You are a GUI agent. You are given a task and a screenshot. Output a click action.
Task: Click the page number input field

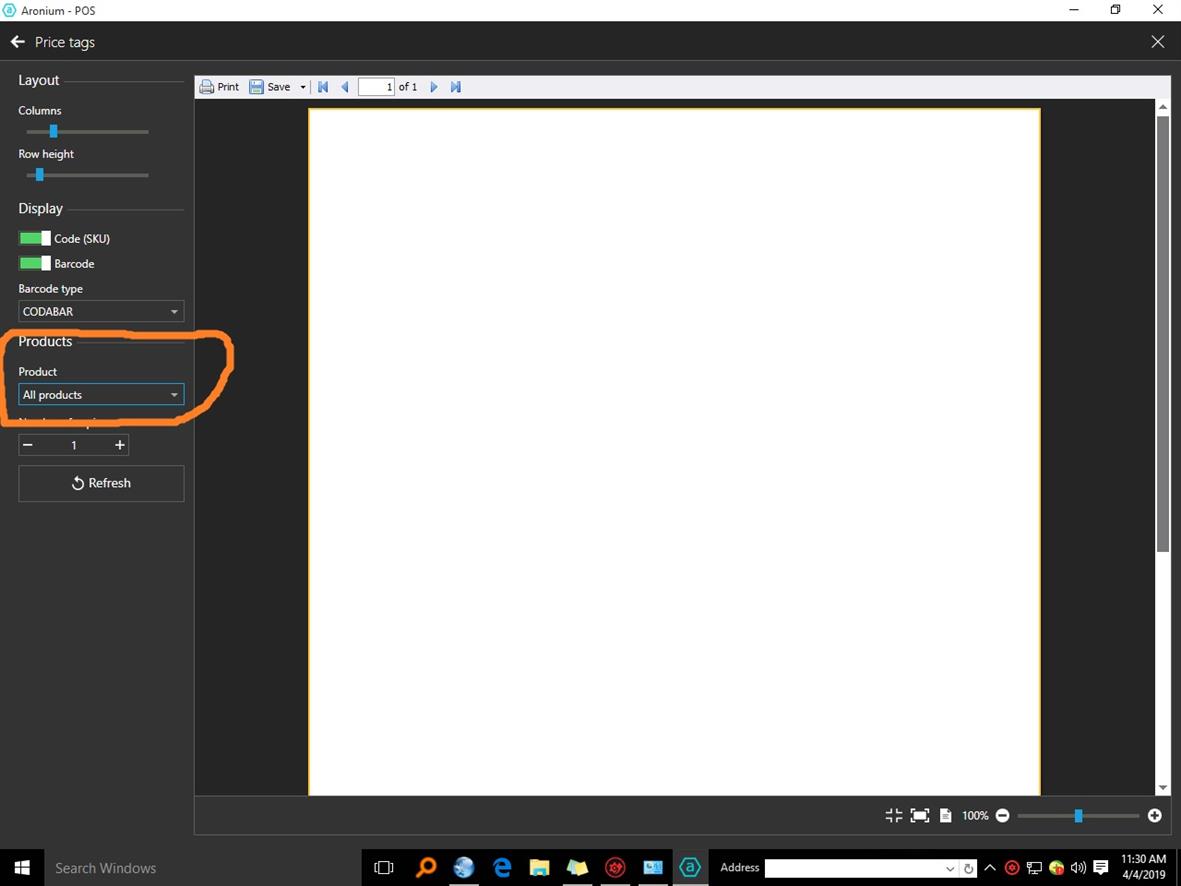(x=376, y=87)
